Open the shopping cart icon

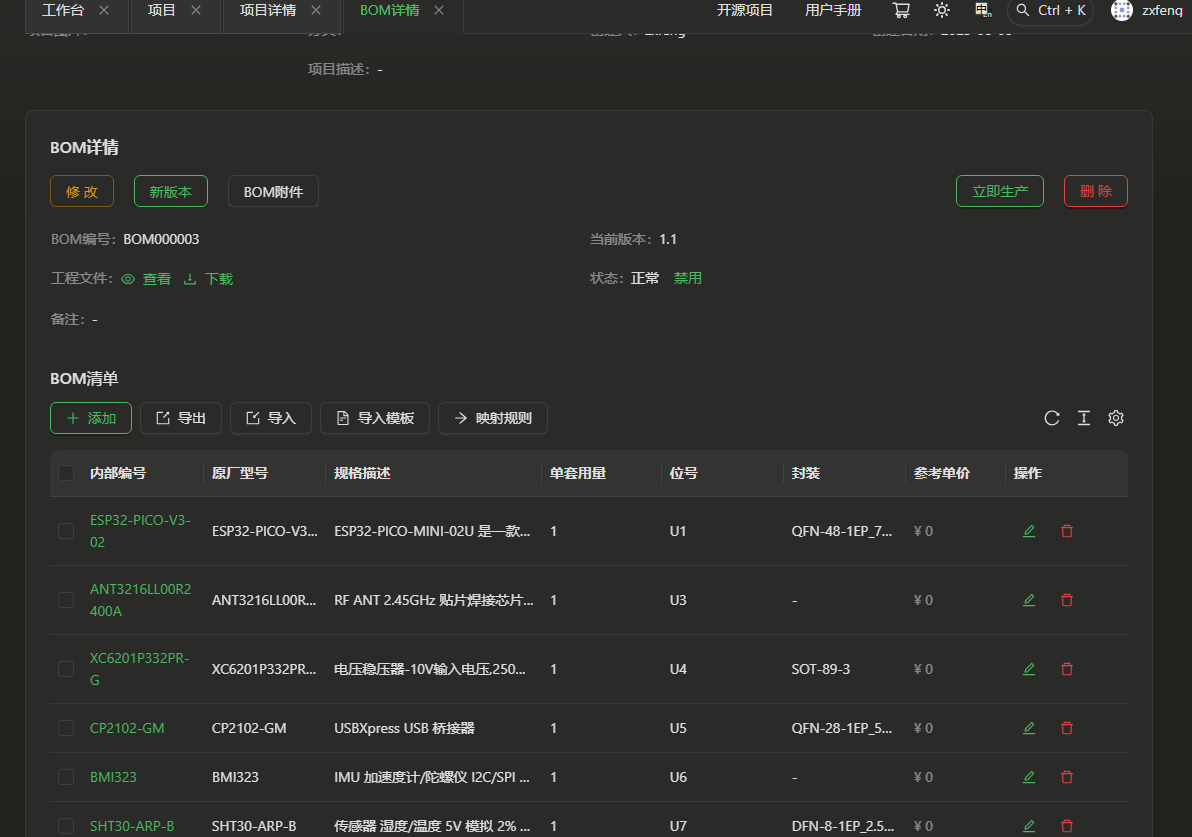pyautogui.click(x=901, y=10)
